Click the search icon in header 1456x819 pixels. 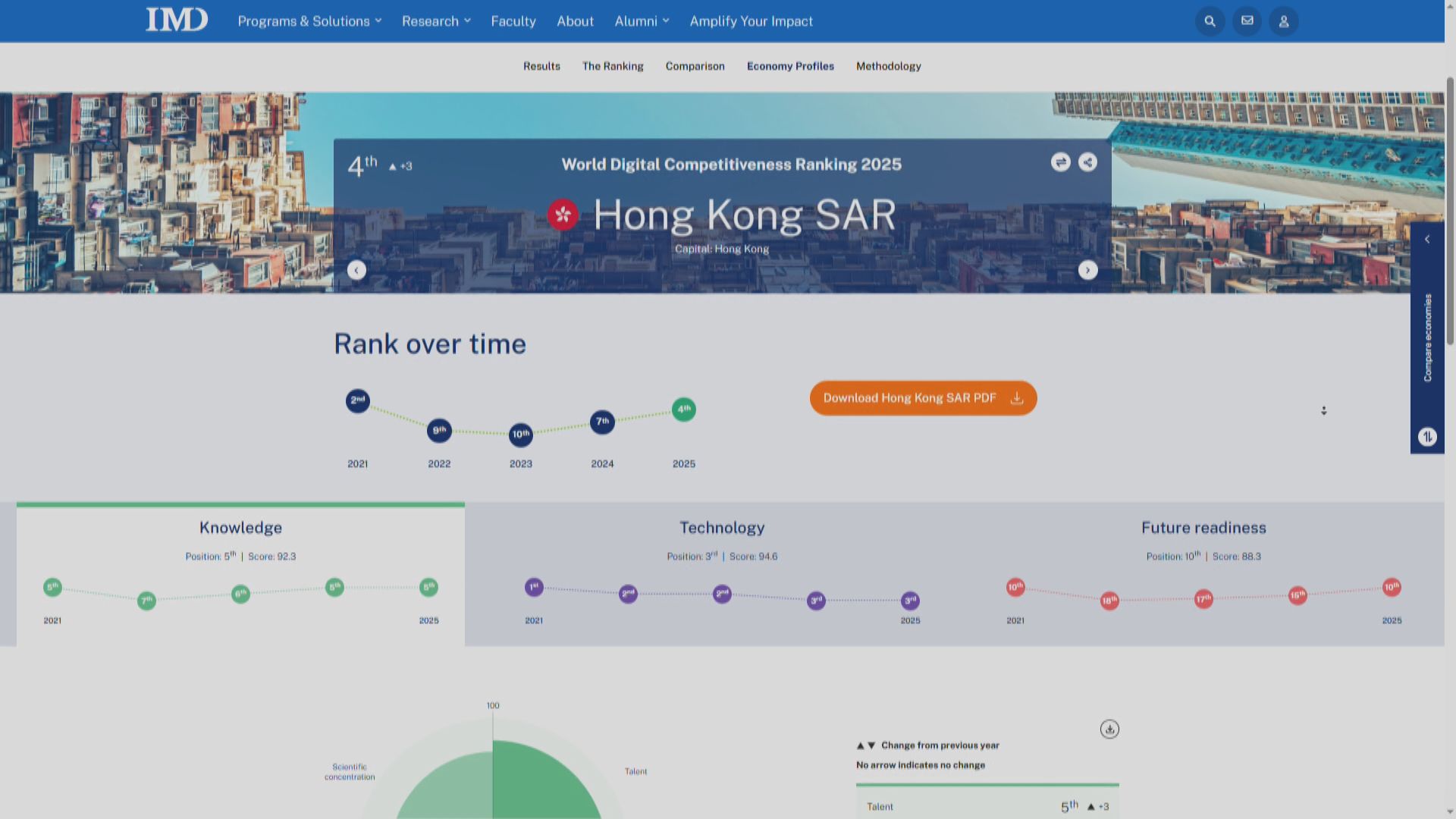pos(1210,21)
